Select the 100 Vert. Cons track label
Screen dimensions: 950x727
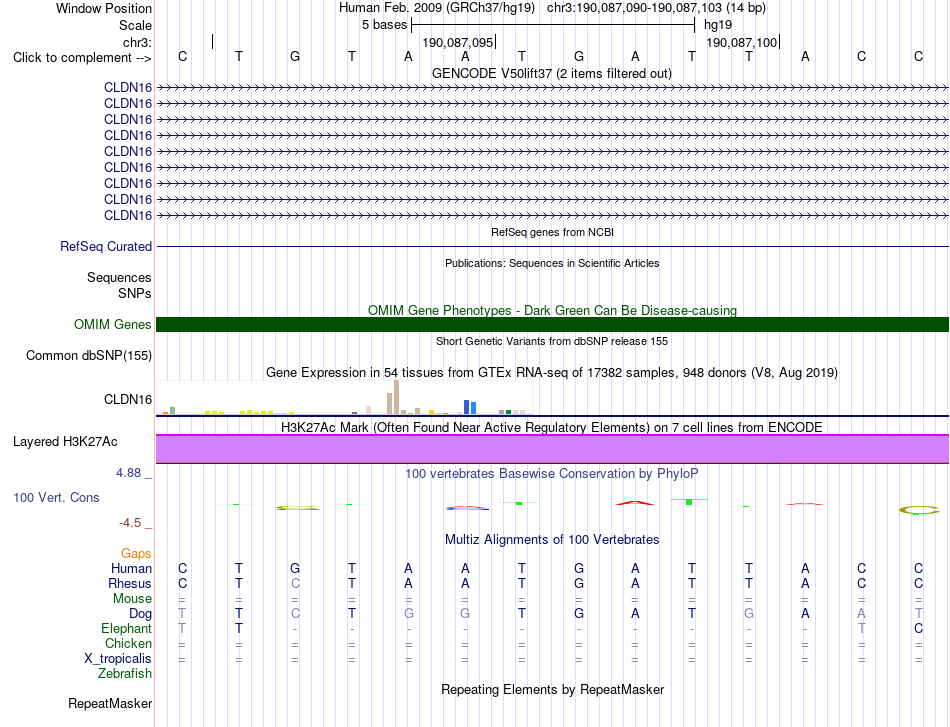(56, 497)
